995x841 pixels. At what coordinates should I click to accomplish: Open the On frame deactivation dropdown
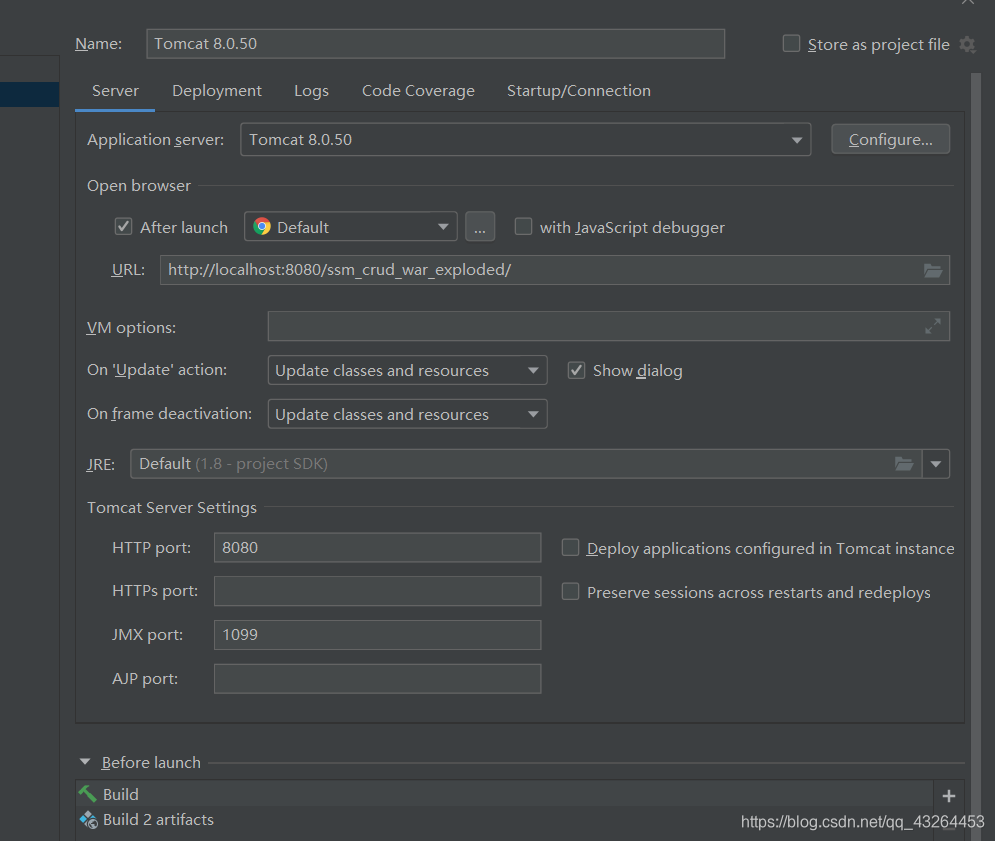pyautogui.click(x=407, y=414)
